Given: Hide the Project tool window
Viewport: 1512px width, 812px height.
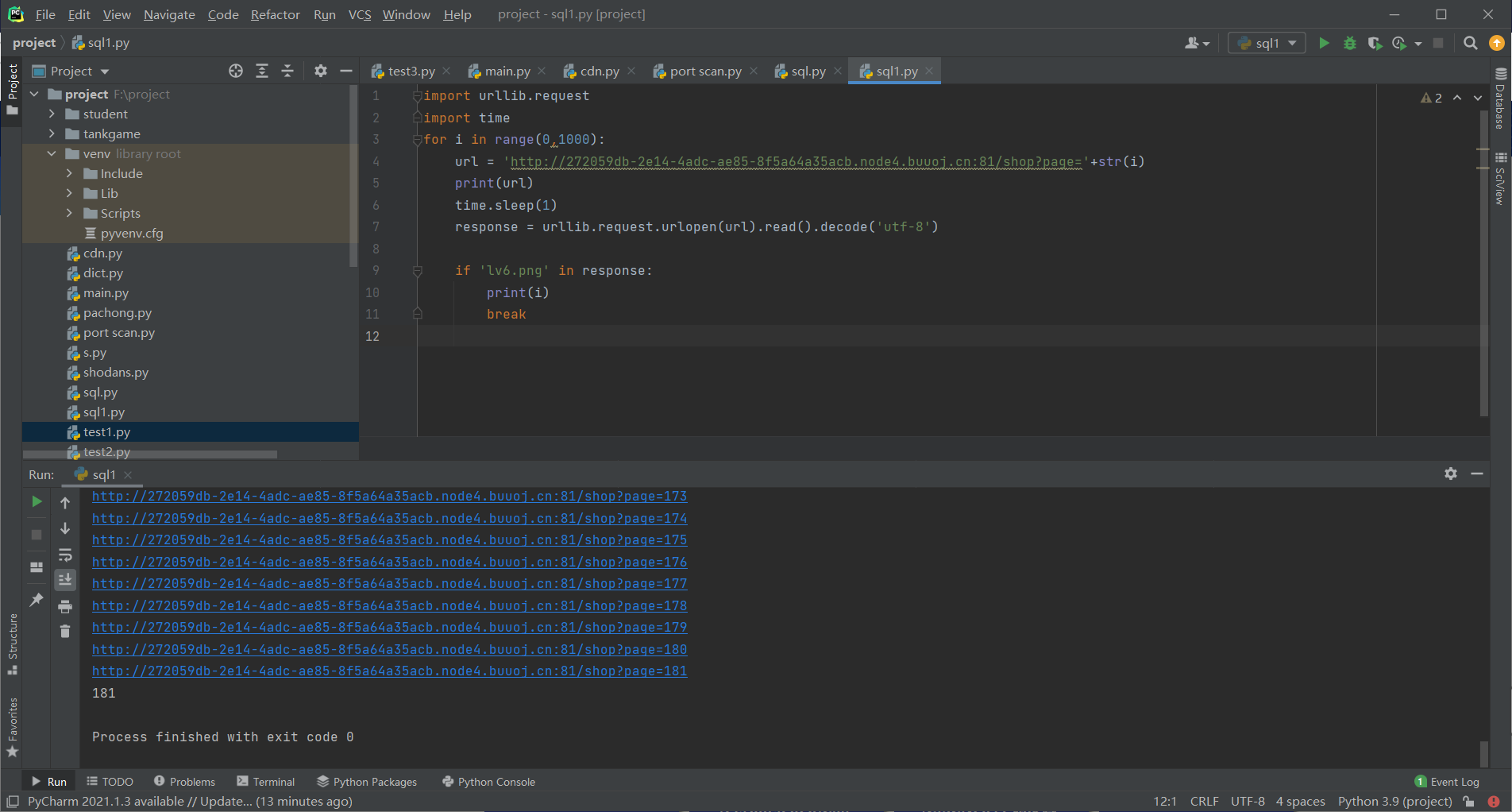Looking at the screenshot, I should 345,71.
